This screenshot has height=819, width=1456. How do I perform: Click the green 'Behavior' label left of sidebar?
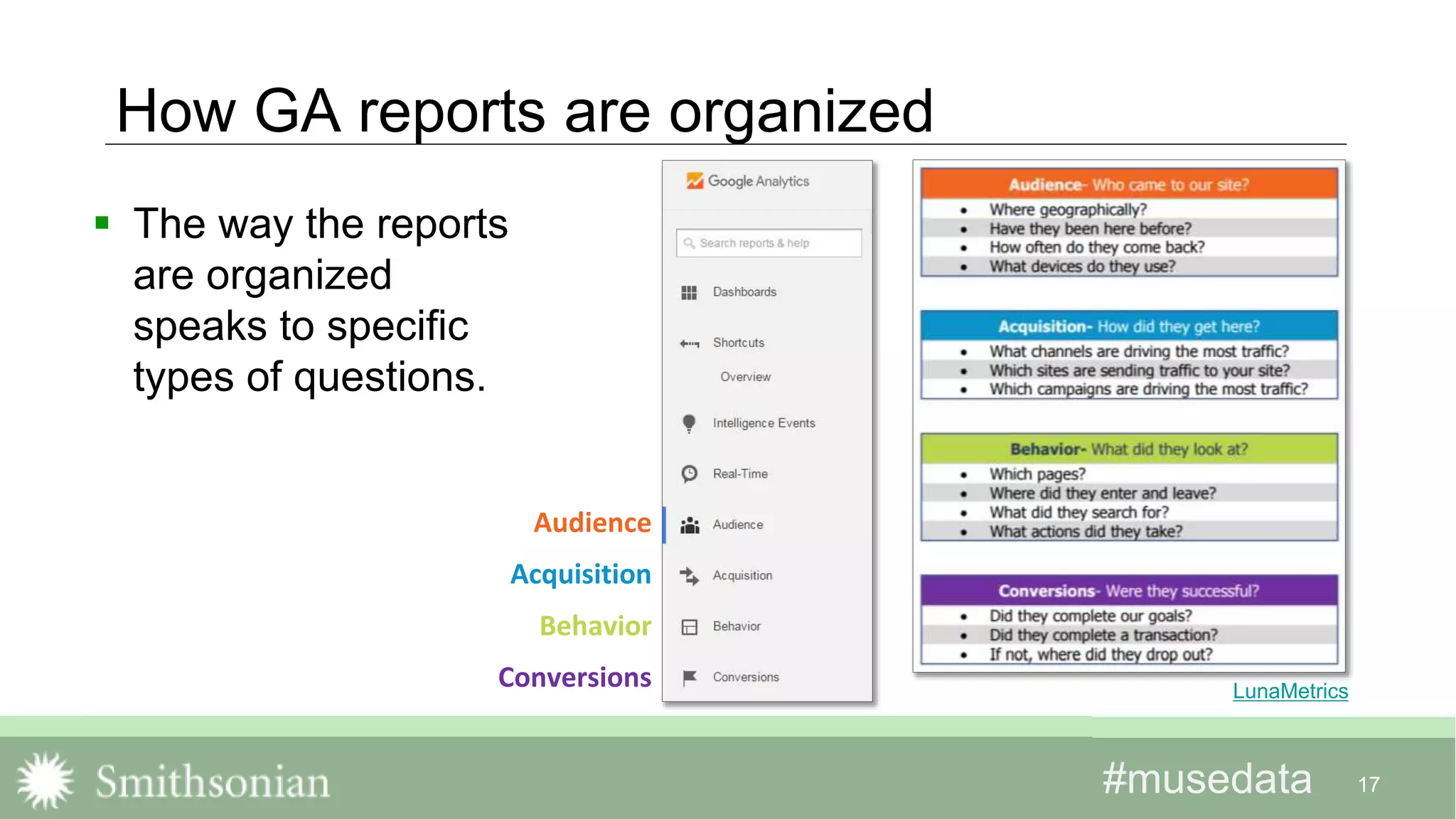pos(595,626)
